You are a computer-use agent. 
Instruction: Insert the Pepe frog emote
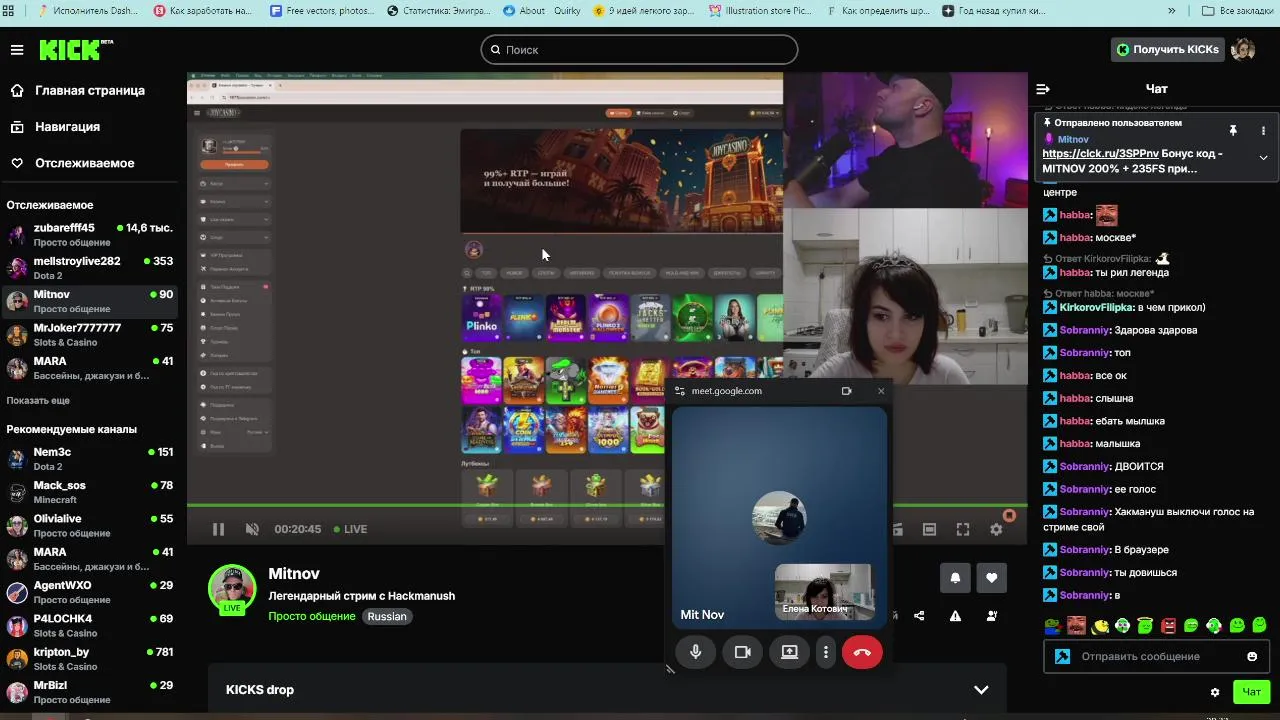1053,626
